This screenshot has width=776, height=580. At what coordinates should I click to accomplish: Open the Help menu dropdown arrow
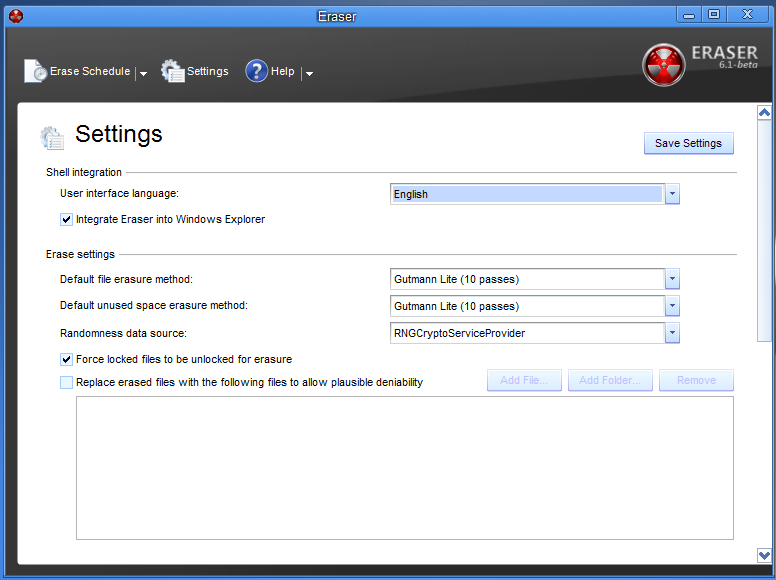pos(309,73)
